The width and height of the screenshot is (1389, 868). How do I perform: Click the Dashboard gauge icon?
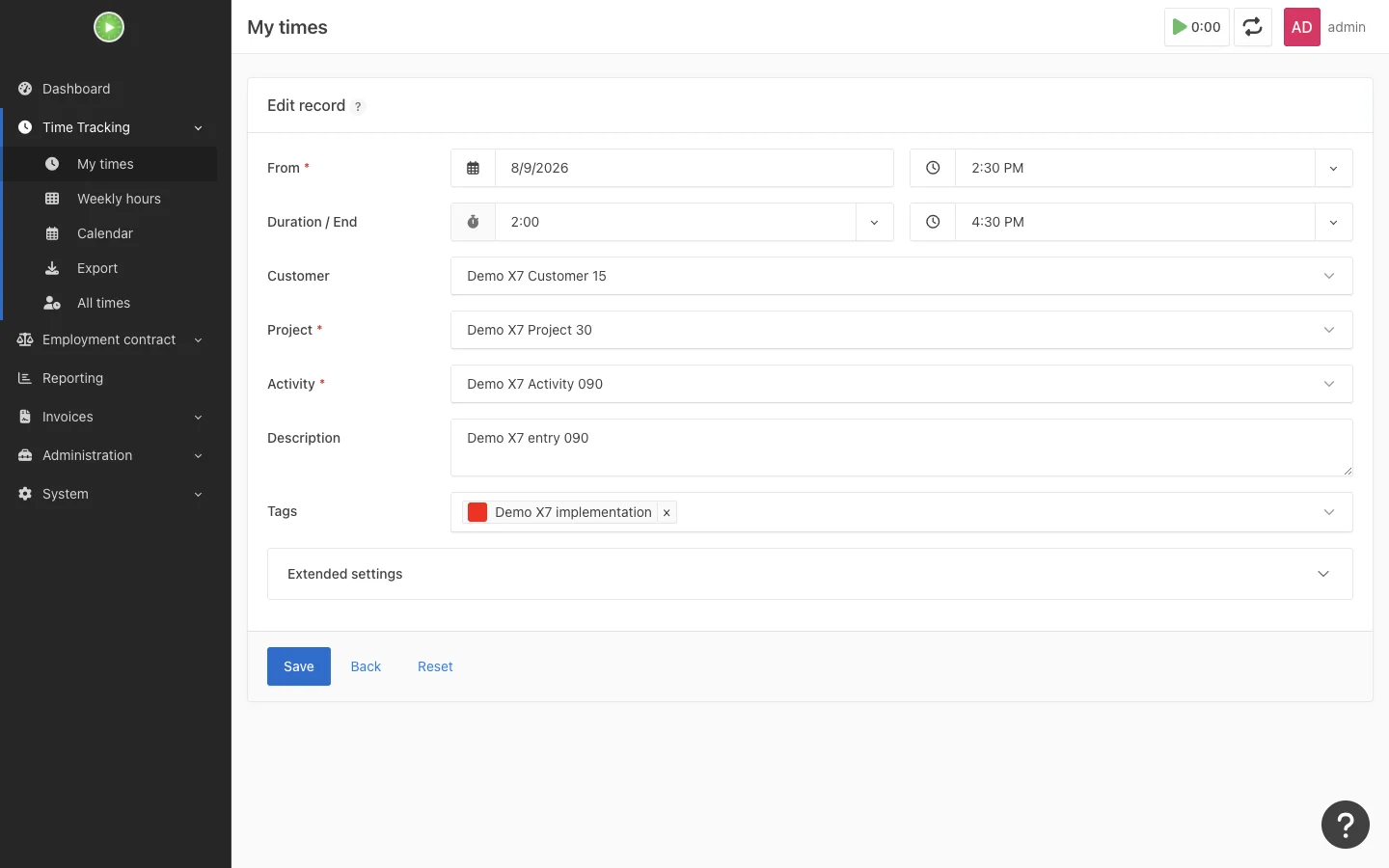(x=25, y=89)
